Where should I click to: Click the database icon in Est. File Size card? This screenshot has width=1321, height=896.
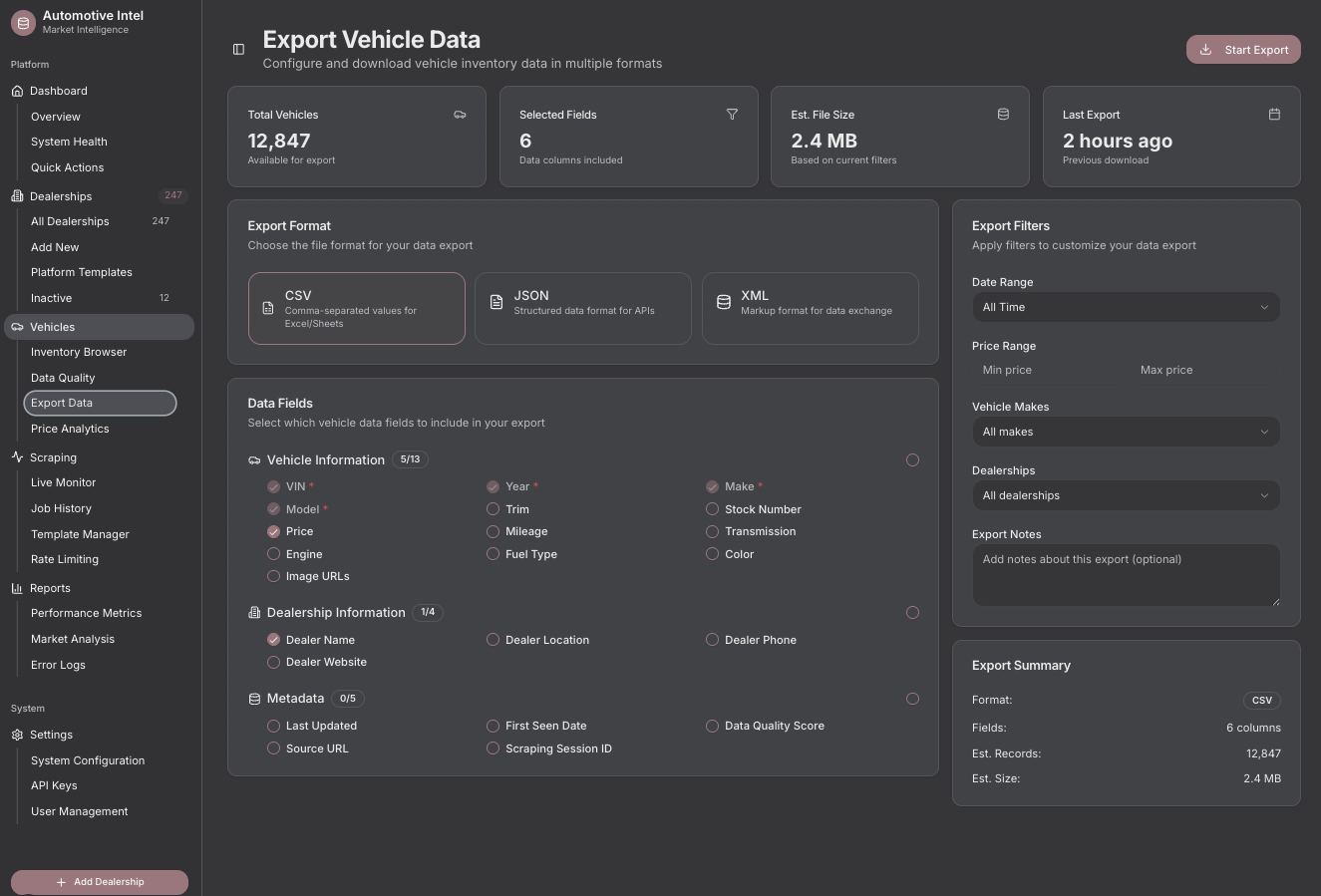[1003, 115]
